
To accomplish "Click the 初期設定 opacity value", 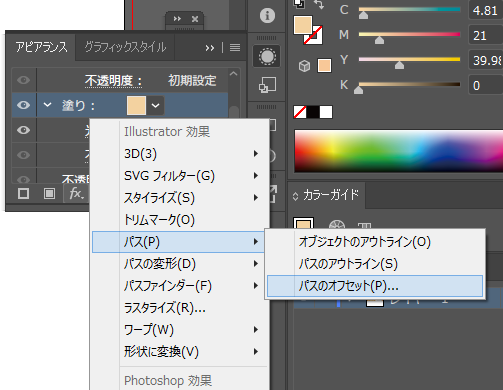I will coord(192,81).
